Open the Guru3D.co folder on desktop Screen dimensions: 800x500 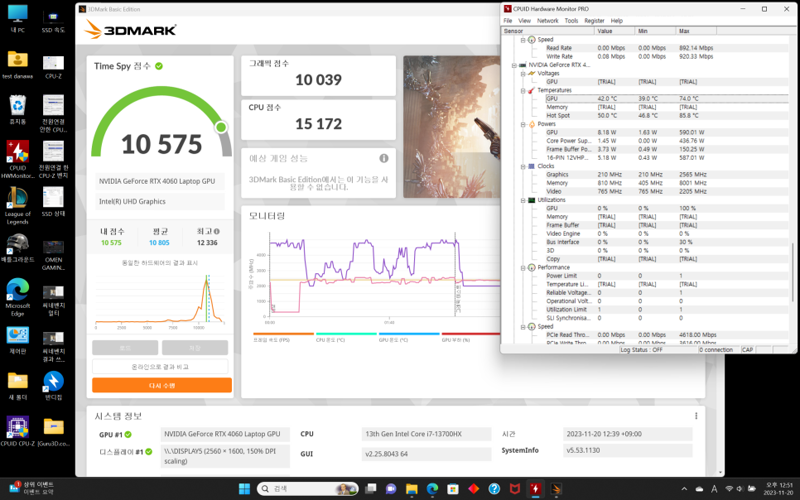(x=54, y=431)
